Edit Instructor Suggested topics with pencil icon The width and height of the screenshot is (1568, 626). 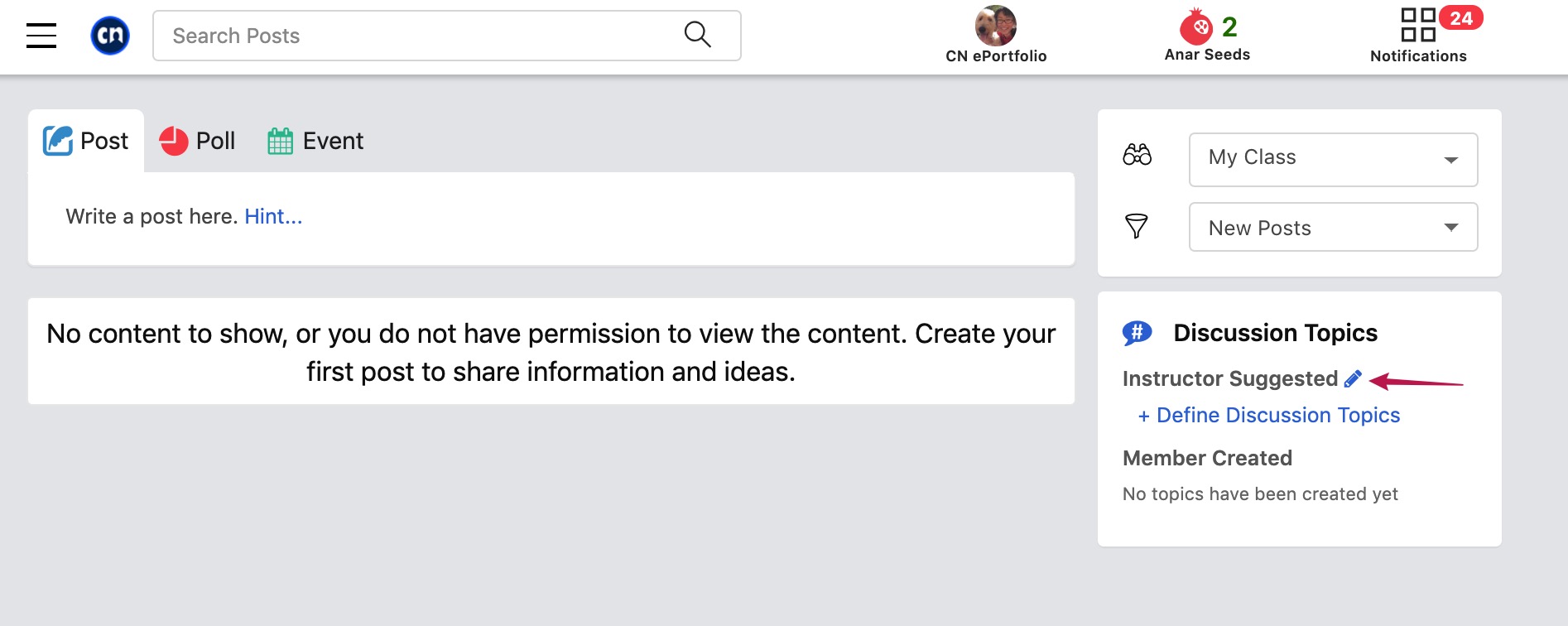[1353, 378]
